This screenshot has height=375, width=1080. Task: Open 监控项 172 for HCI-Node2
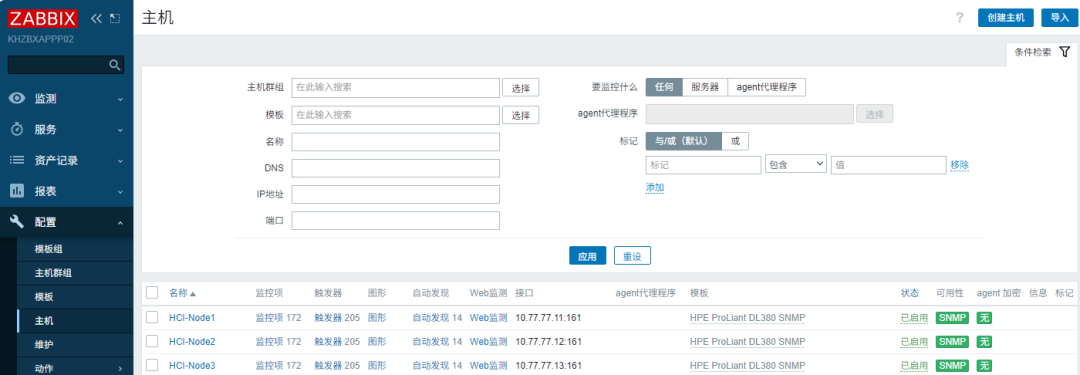(278, 341)
